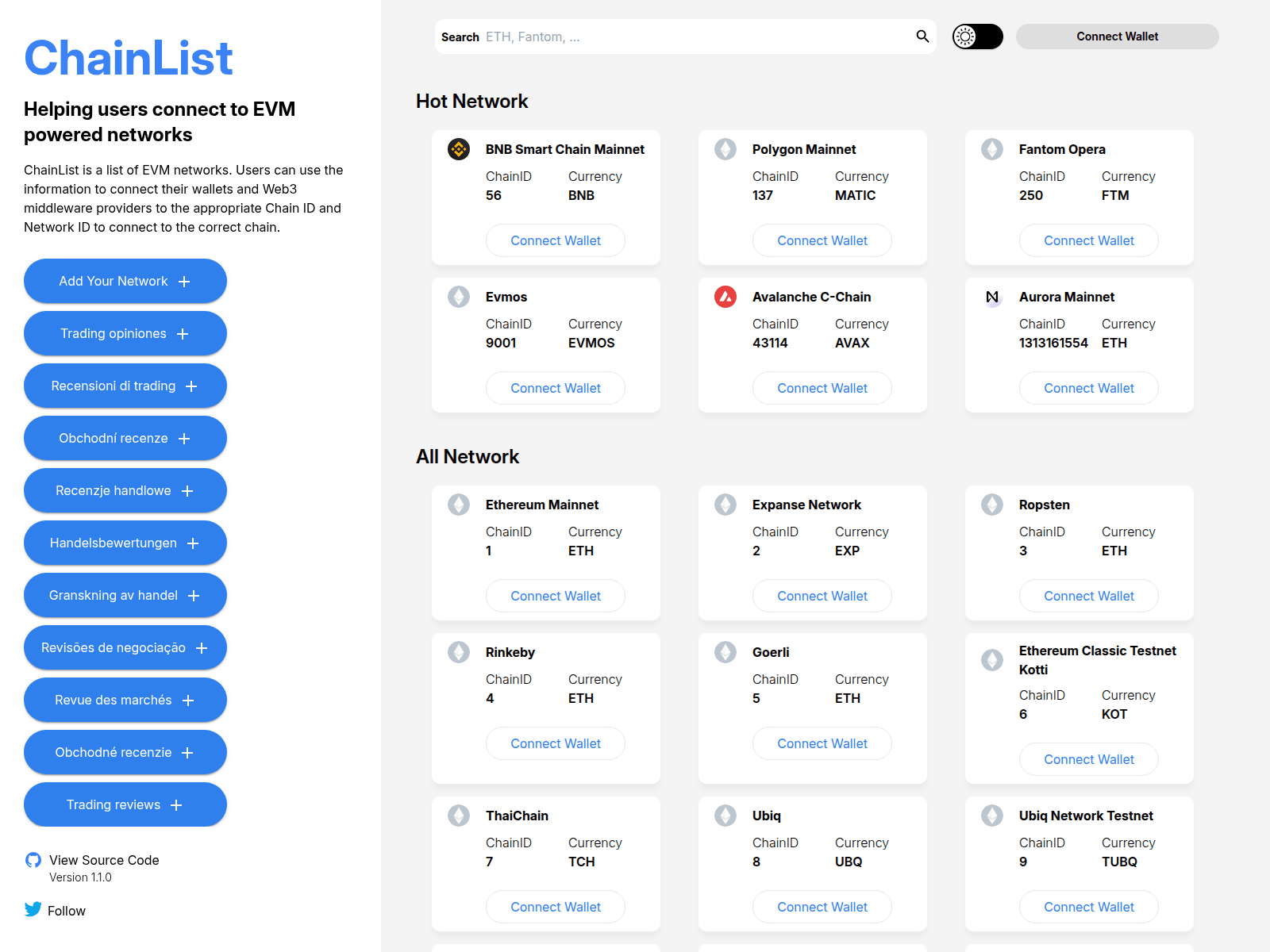This screenshot has height=952, width=1270.
Task: Connect wallet to Avalanche C-Chain
Action: coord(822,388)
